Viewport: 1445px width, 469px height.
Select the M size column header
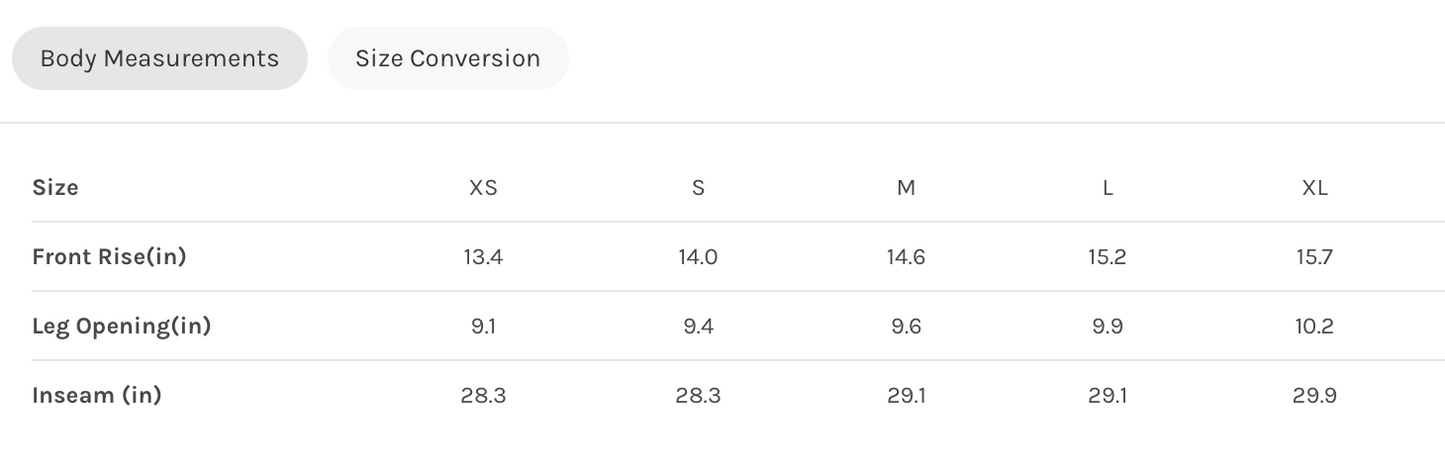[906, 188]
